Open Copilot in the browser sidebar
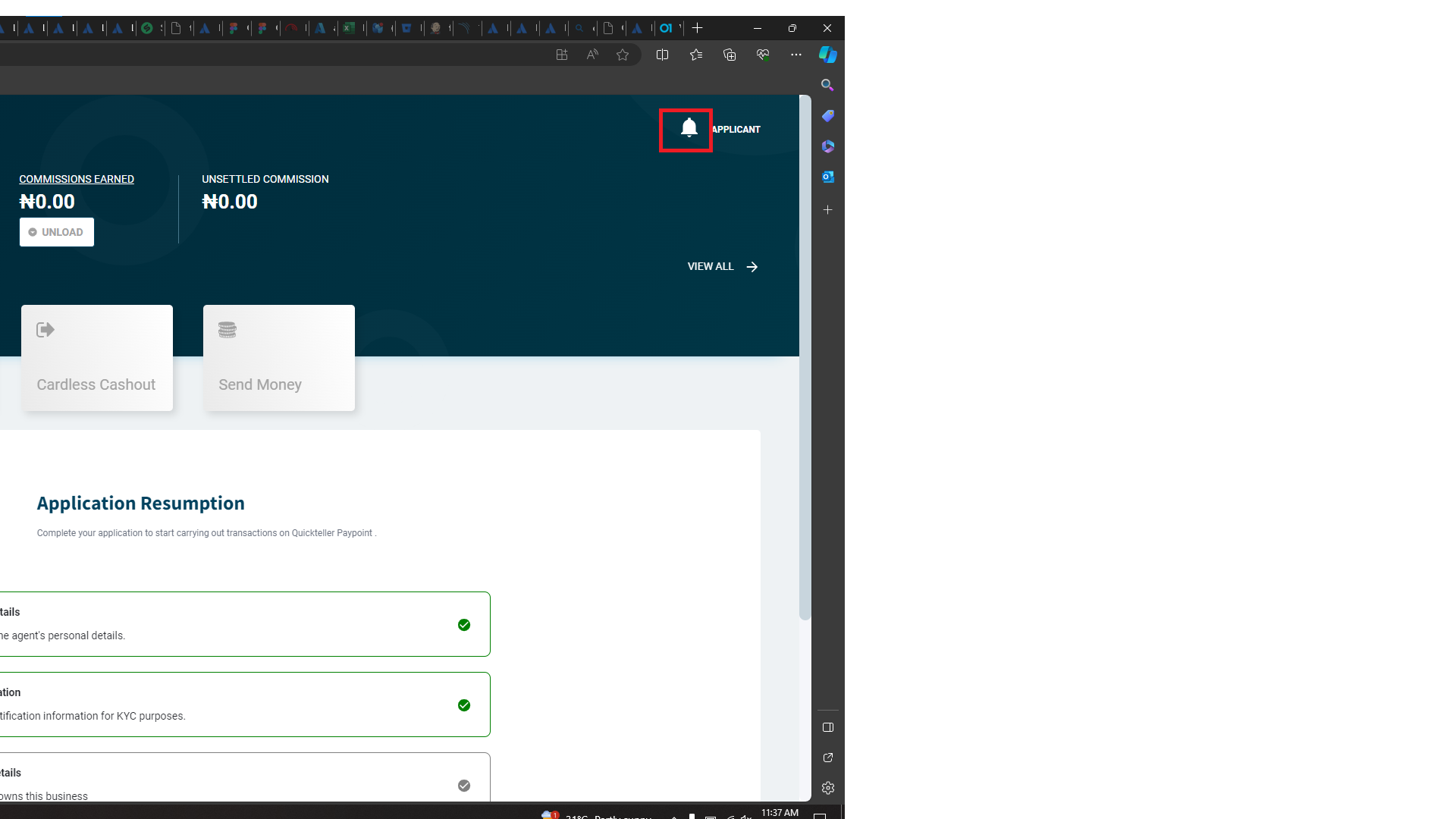Image resolution: width=1456 pixels, height=819 pixels. [x=827, y=55]
